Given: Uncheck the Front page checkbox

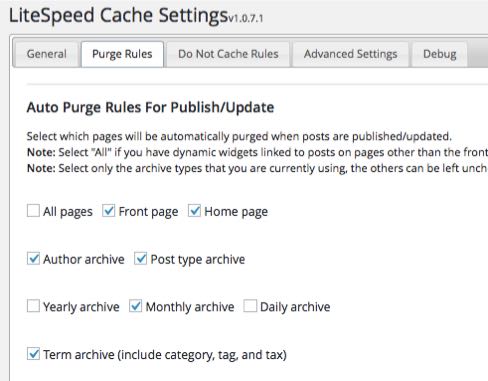Looking at the screenshot, I should pos(109,211).
